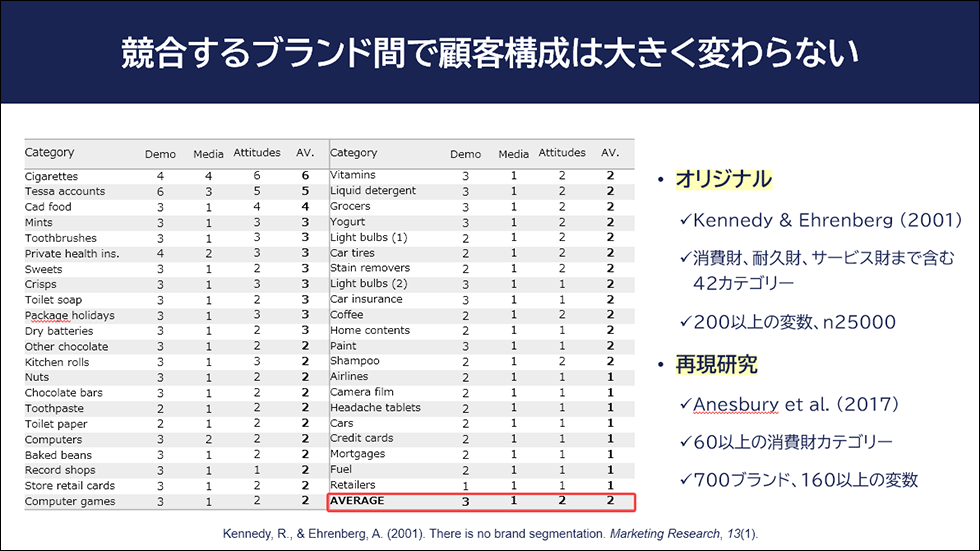Click the "Record shops" row label
Screen dimensions: 980x551
point(60,470)
